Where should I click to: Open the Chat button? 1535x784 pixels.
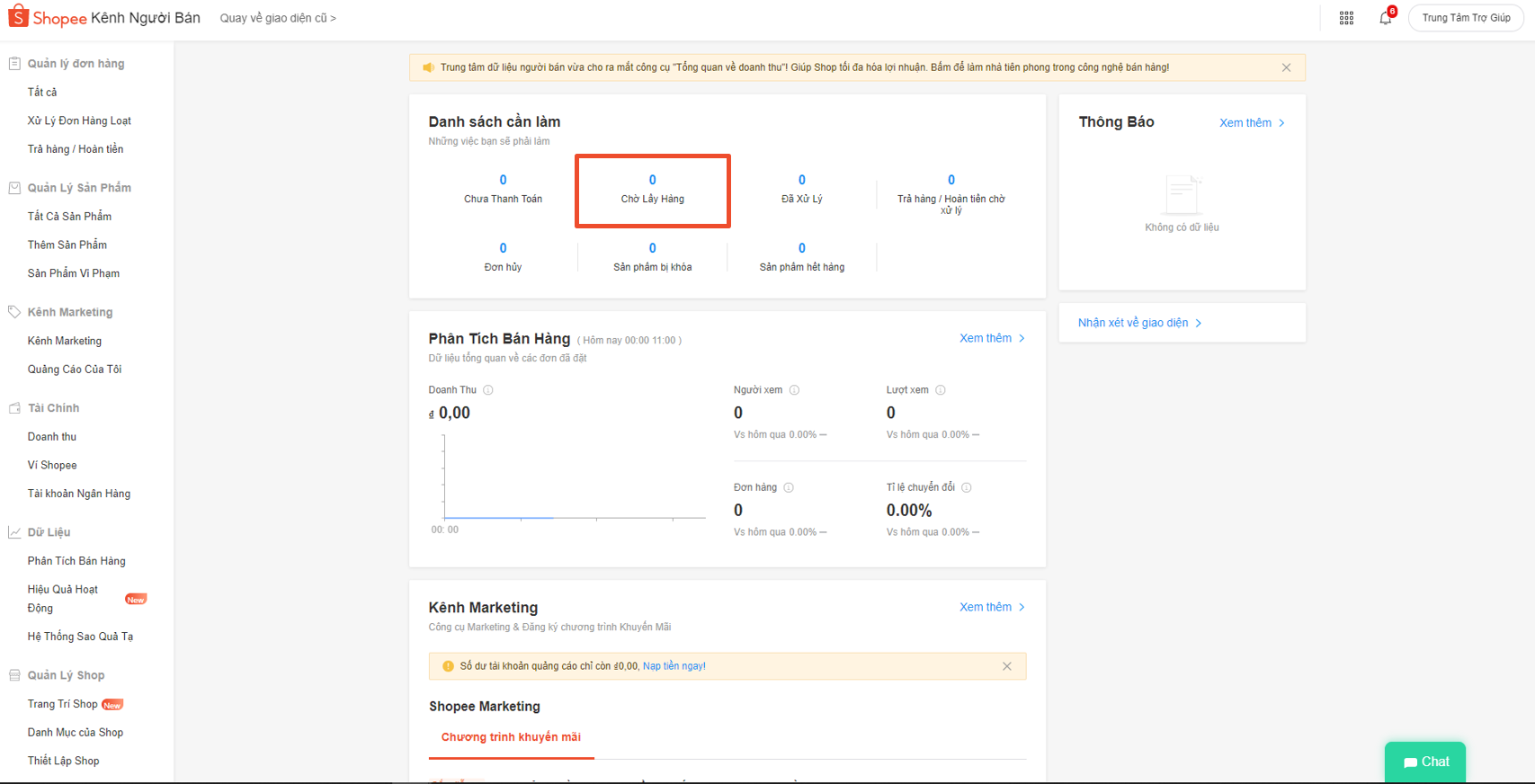(1425, 762)
